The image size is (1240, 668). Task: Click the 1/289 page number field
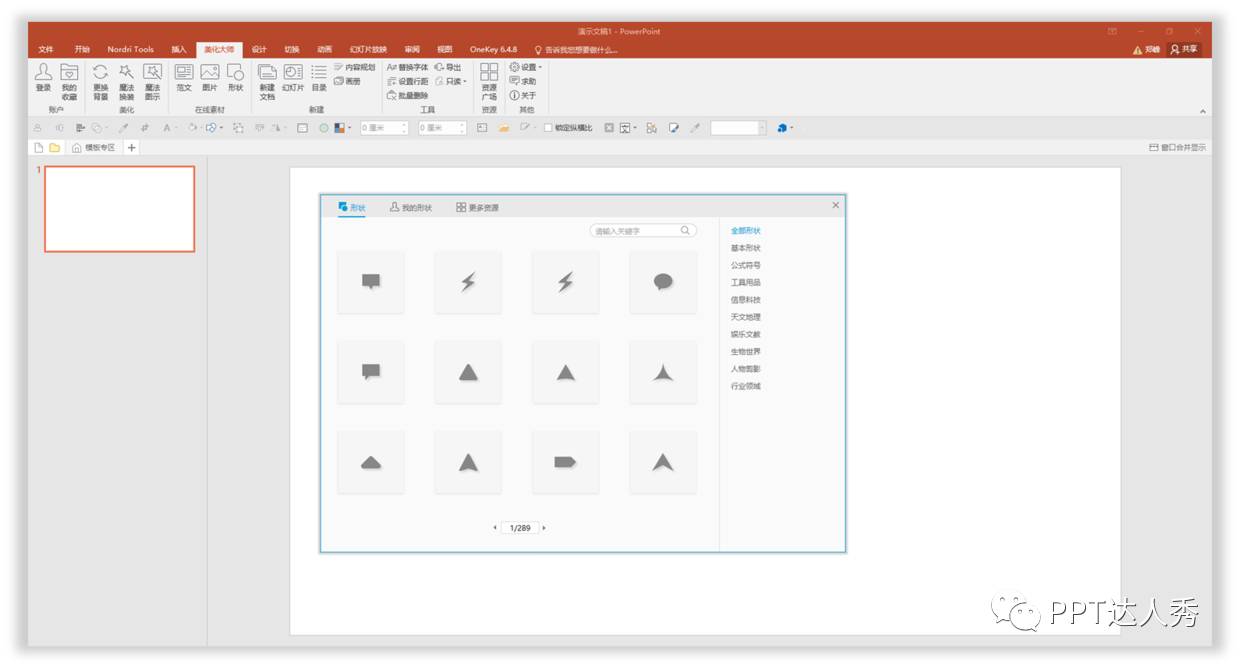pos(520,528)
